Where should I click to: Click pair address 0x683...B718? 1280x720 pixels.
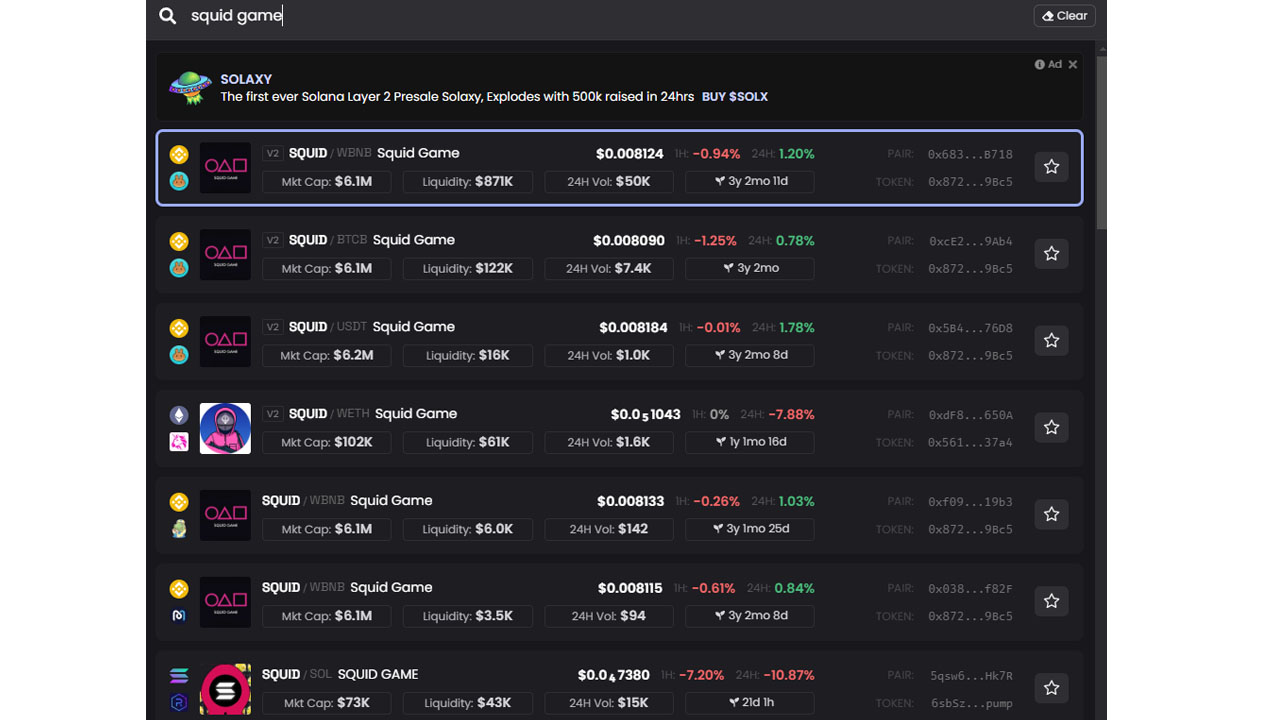[x=970, y=154]
